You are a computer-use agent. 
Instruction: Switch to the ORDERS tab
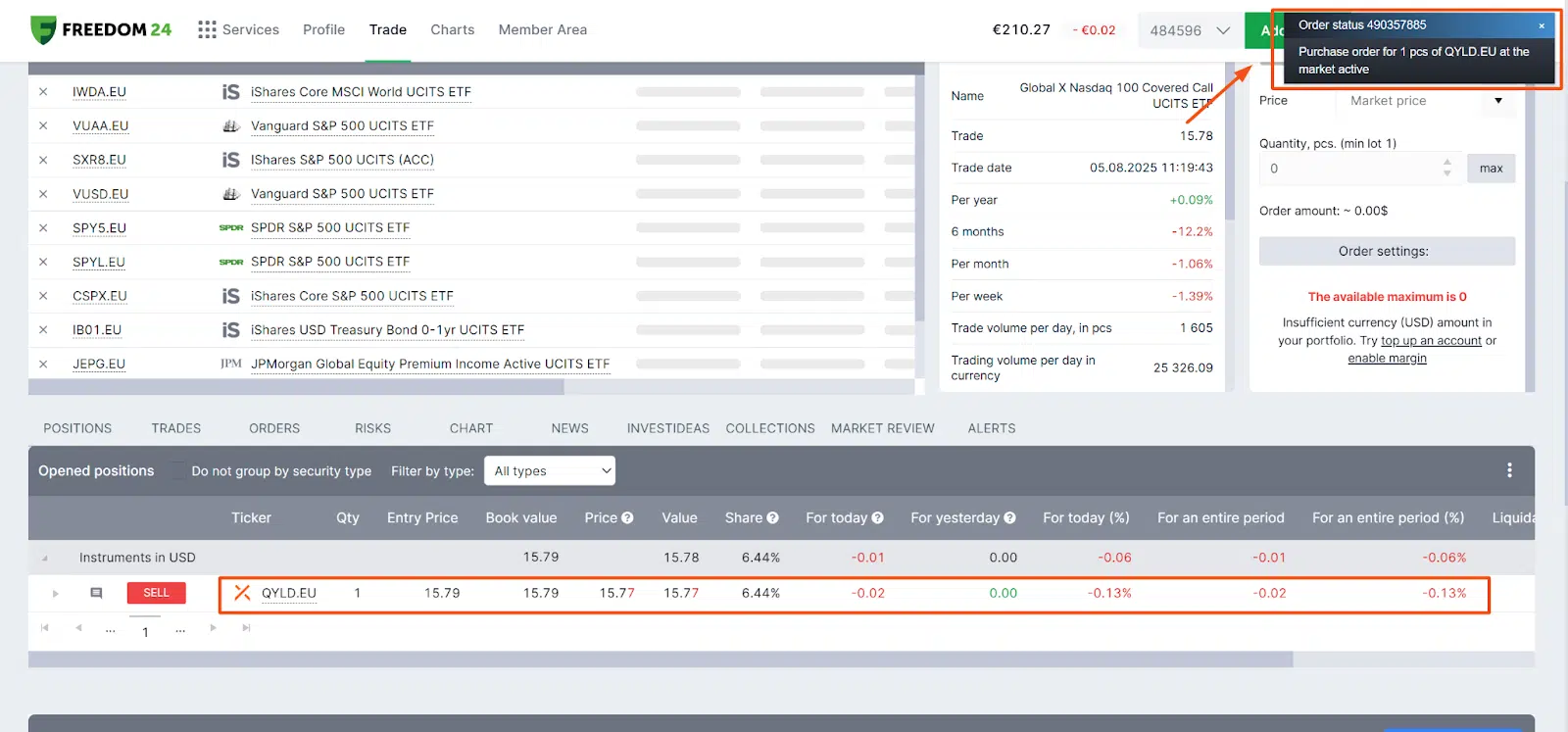click(274, 428)
